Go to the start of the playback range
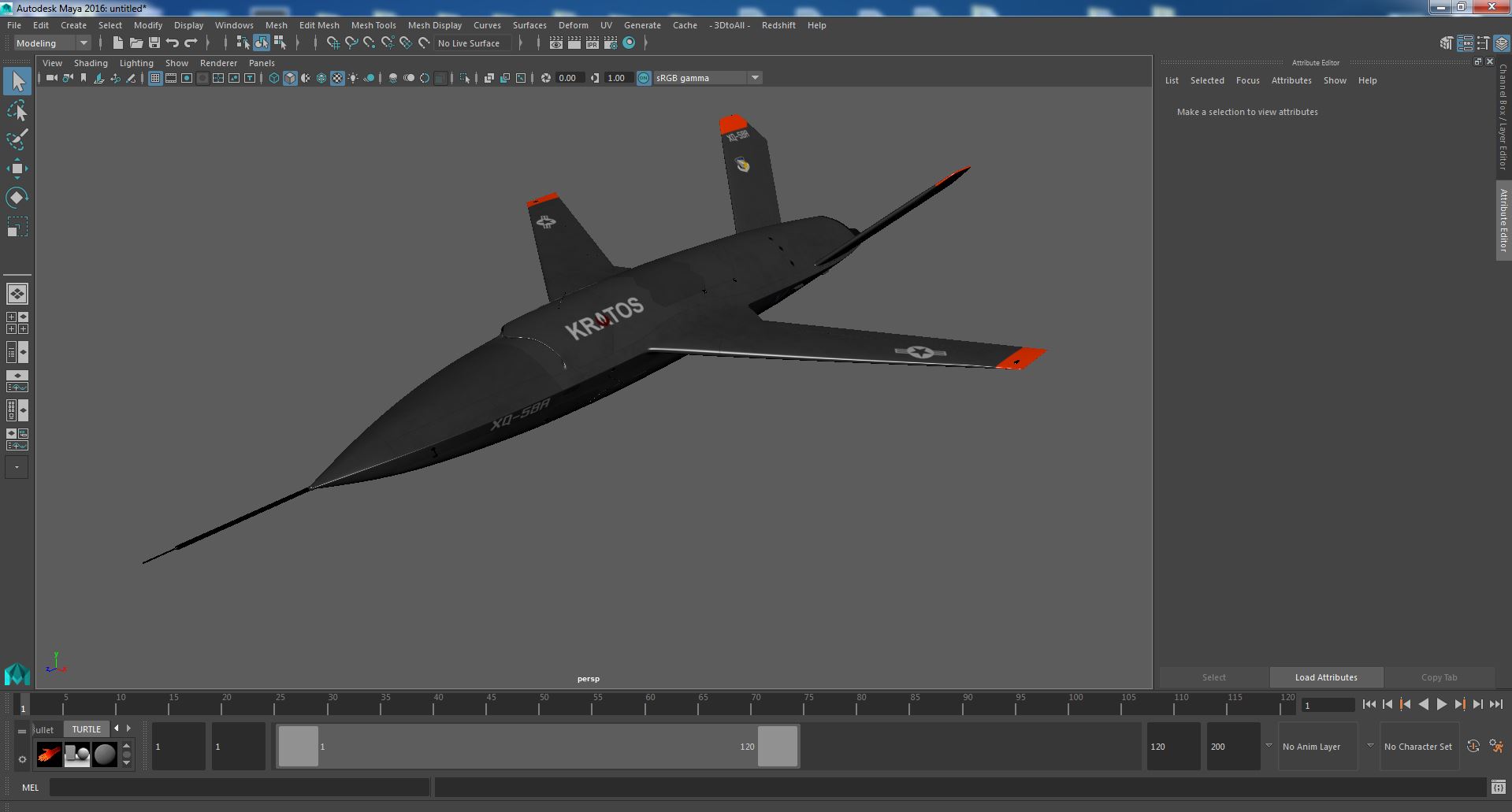This screenshot has width=1512, height=812. pos(1369,705)
